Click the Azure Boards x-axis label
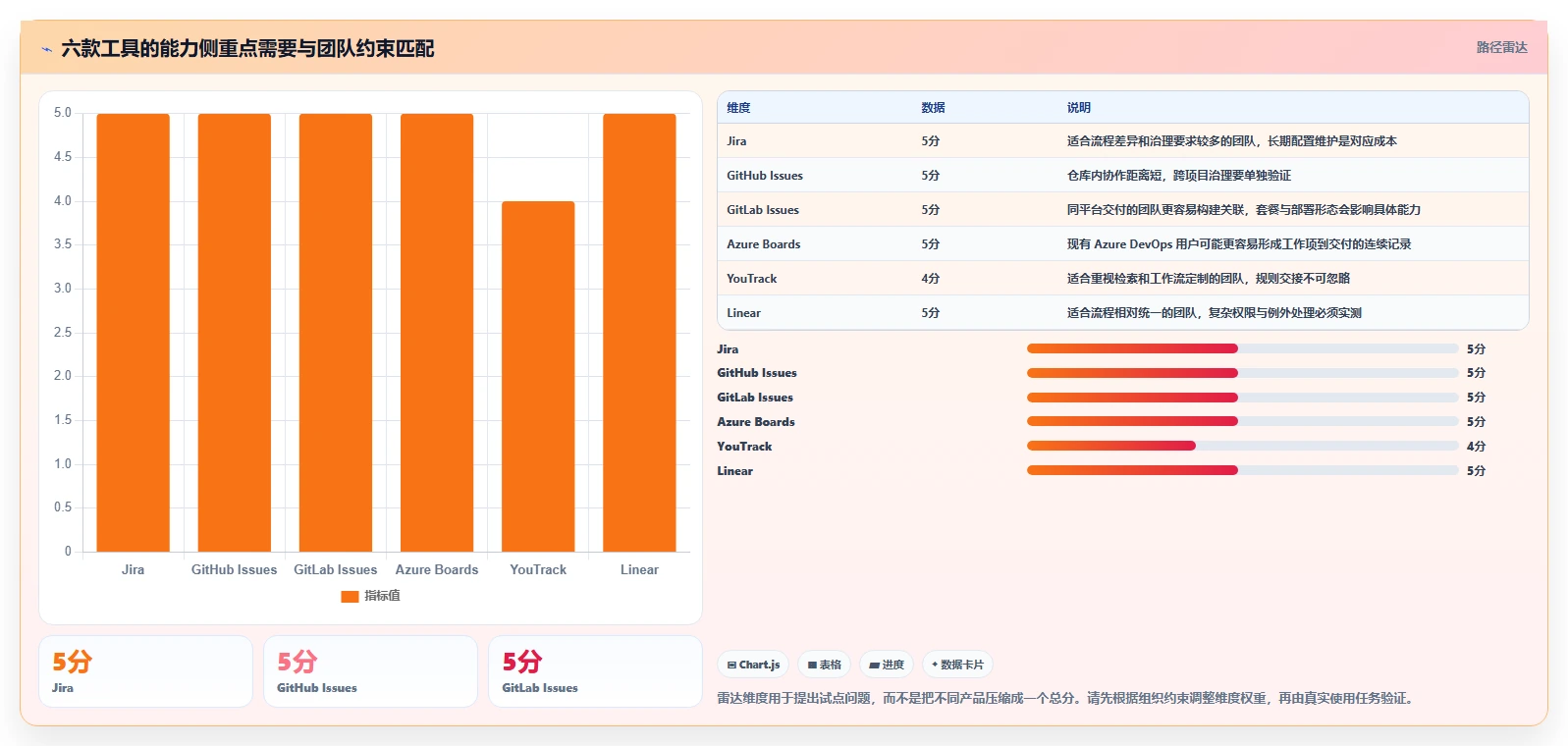The height and width of the screenshot is (746, 1568). point(437,569)
